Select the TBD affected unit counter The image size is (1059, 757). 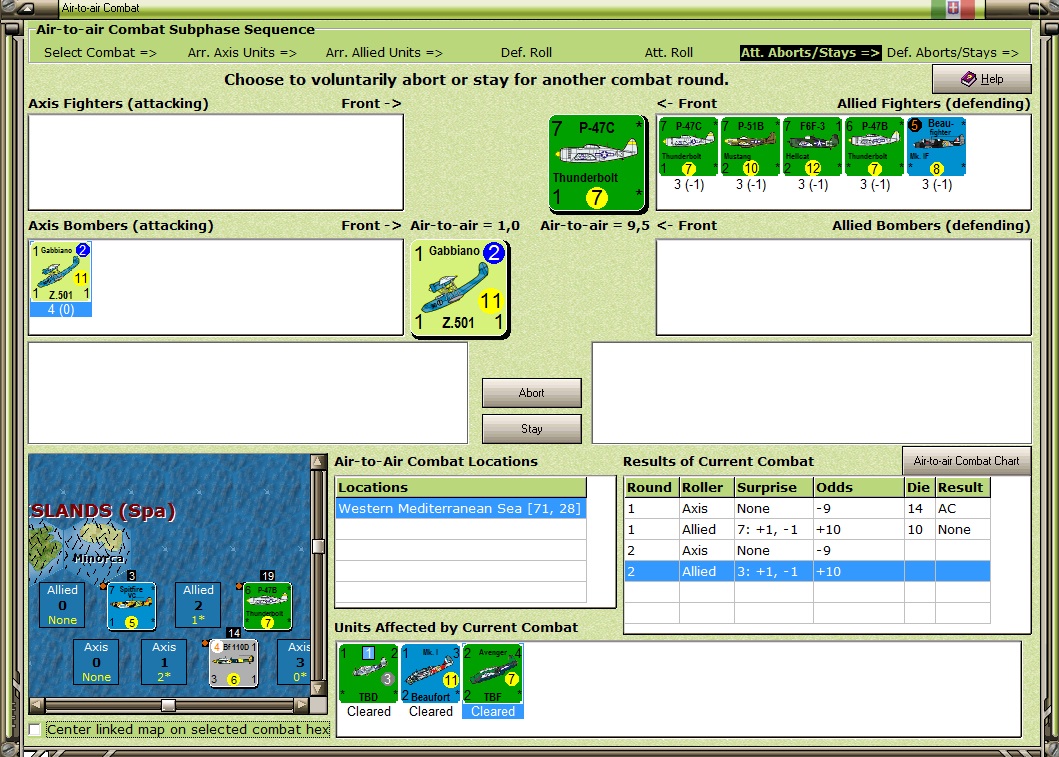click(368, 673)
